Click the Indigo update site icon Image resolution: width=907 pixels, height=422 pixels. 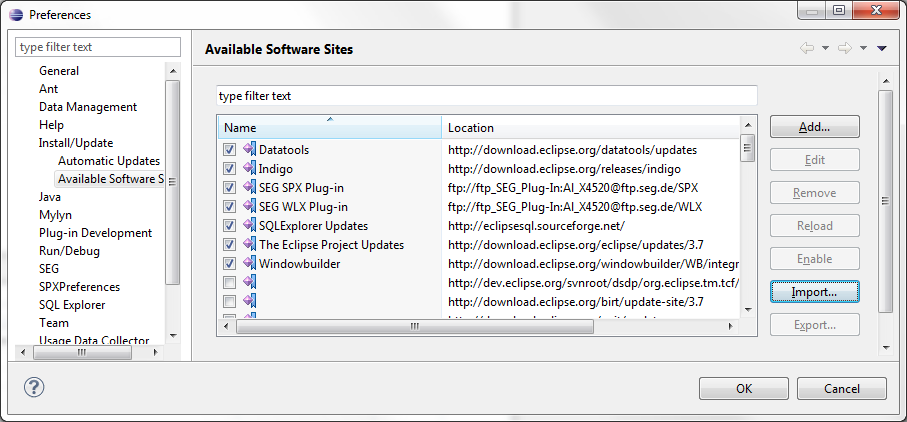pyautogui.click(x=249, y=169)
